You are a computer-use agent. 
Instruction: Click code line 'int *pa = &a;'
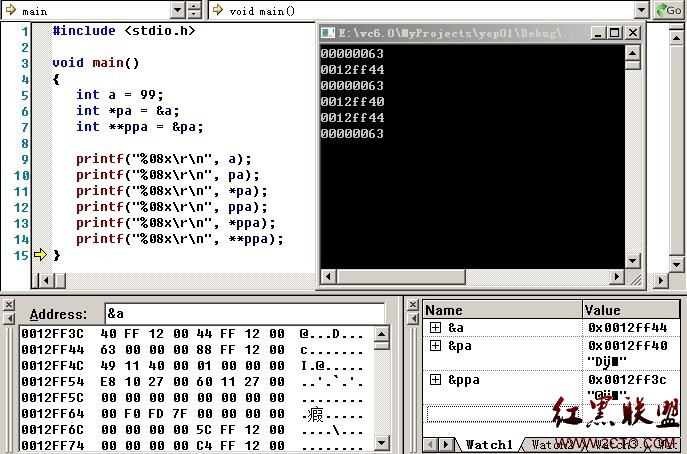(127, 111)
